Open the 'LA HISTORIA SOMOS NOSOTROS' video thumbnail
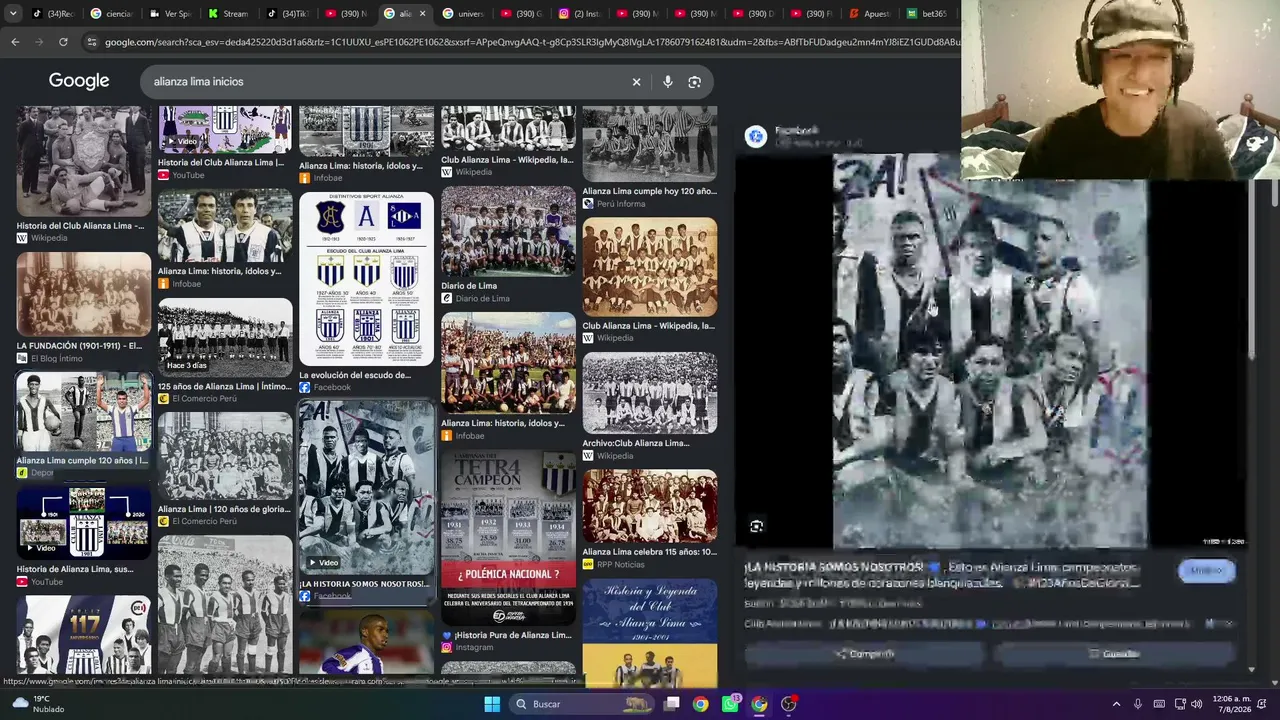The height and width of the screenshot is (720, 1280). (366, 487)
